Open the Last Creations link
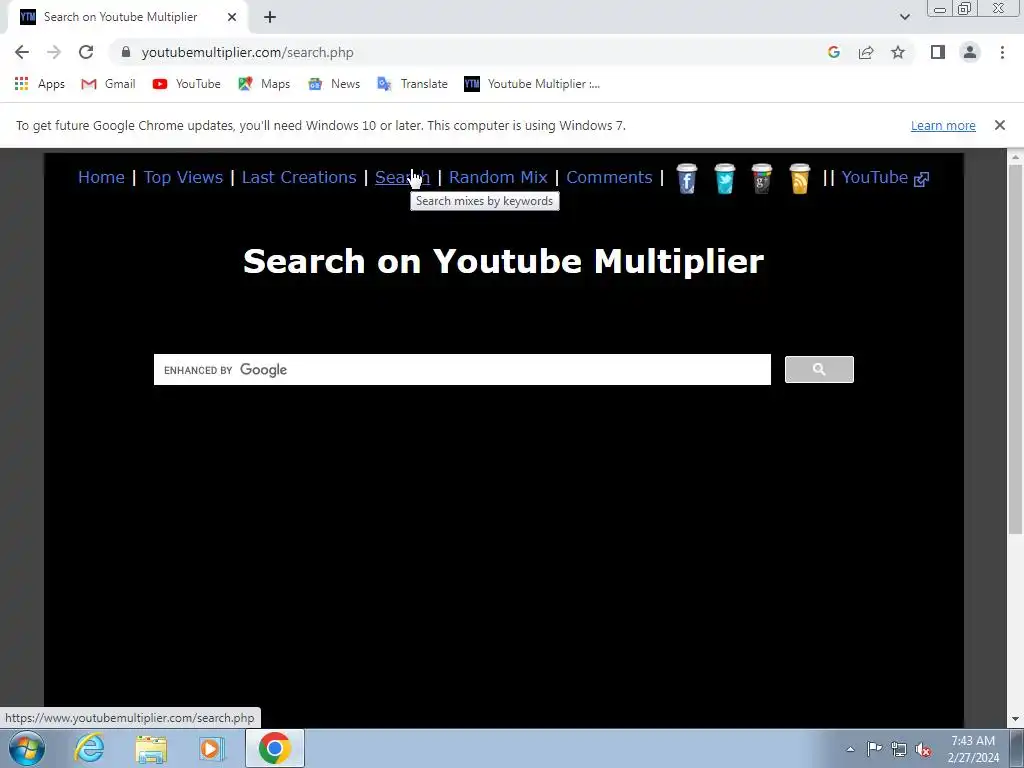 299,177
